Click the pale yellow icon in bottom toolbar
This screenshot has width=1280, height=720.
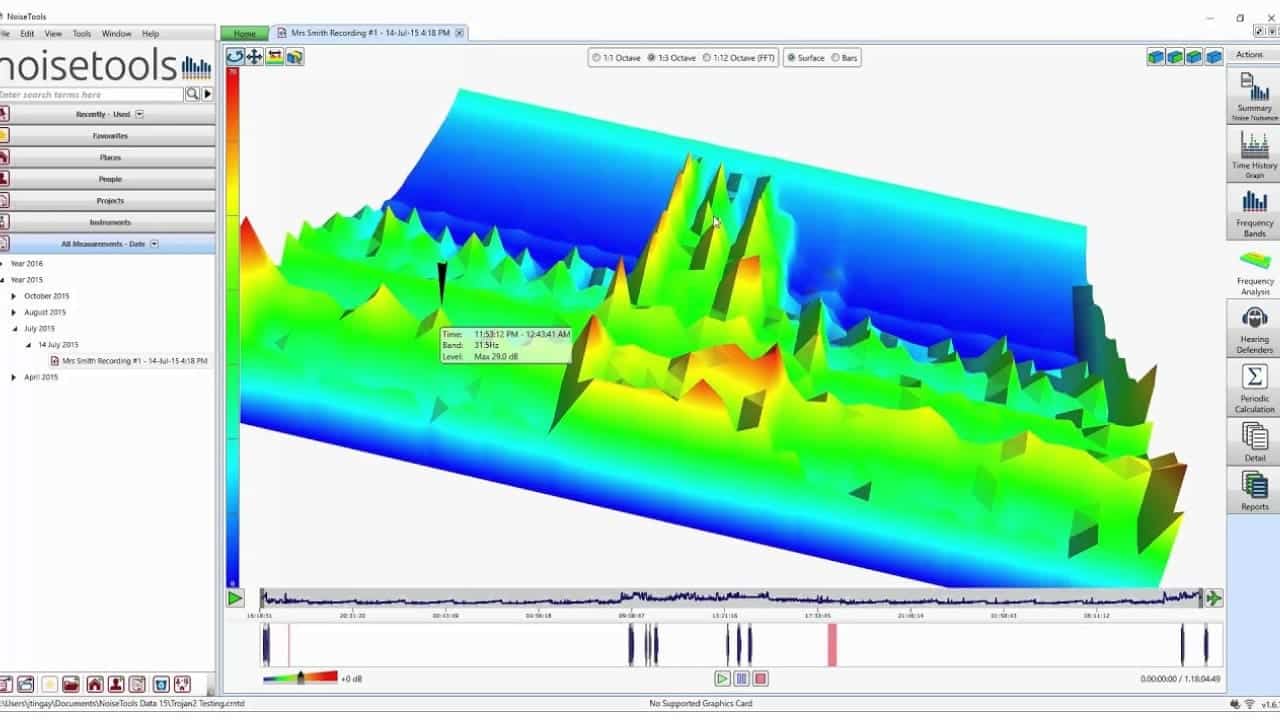coord(49,685)
